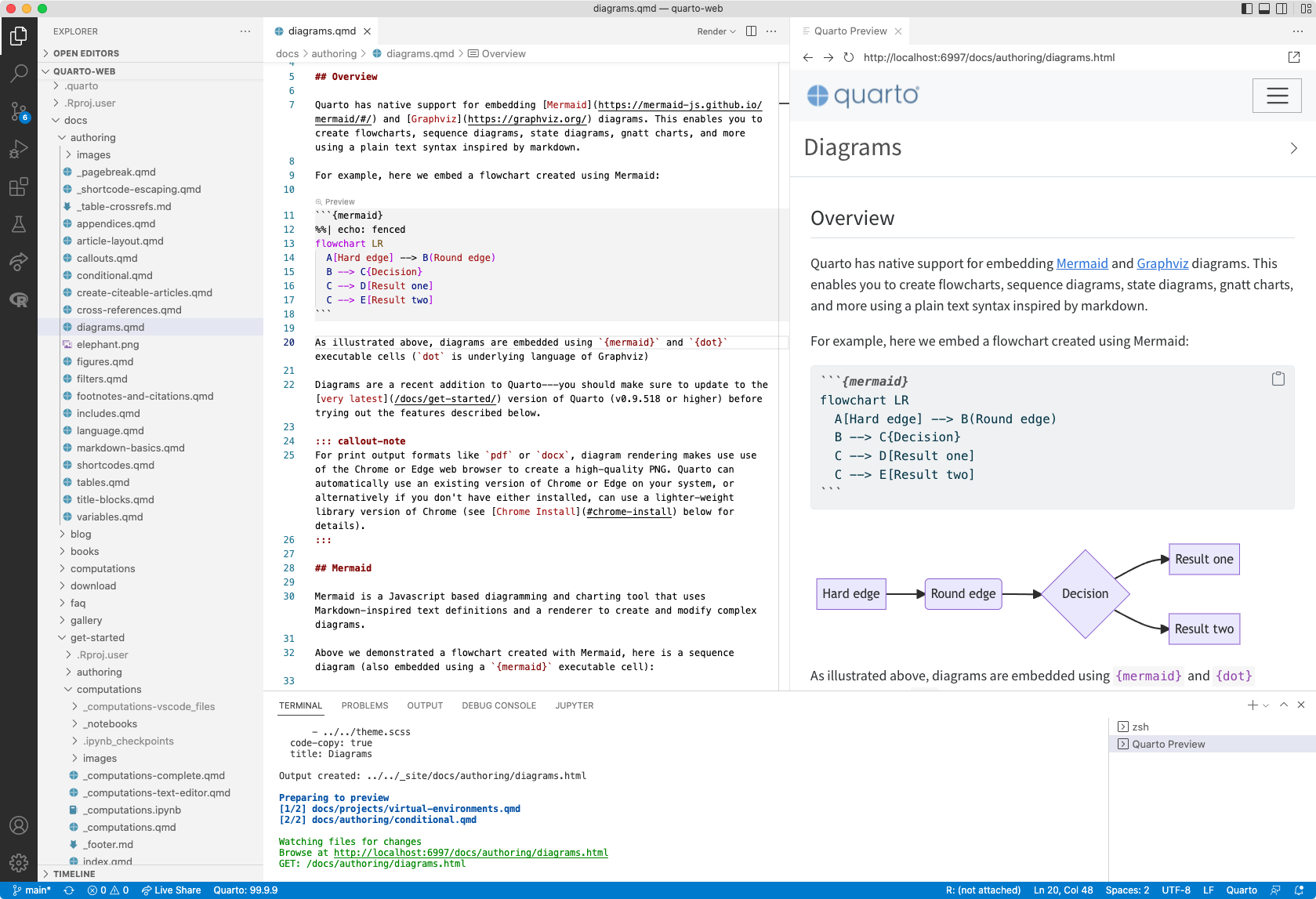This screenshot has height=899, width=1316.
Task: Open the R extension sidebar icon
Action: point(19,299)
